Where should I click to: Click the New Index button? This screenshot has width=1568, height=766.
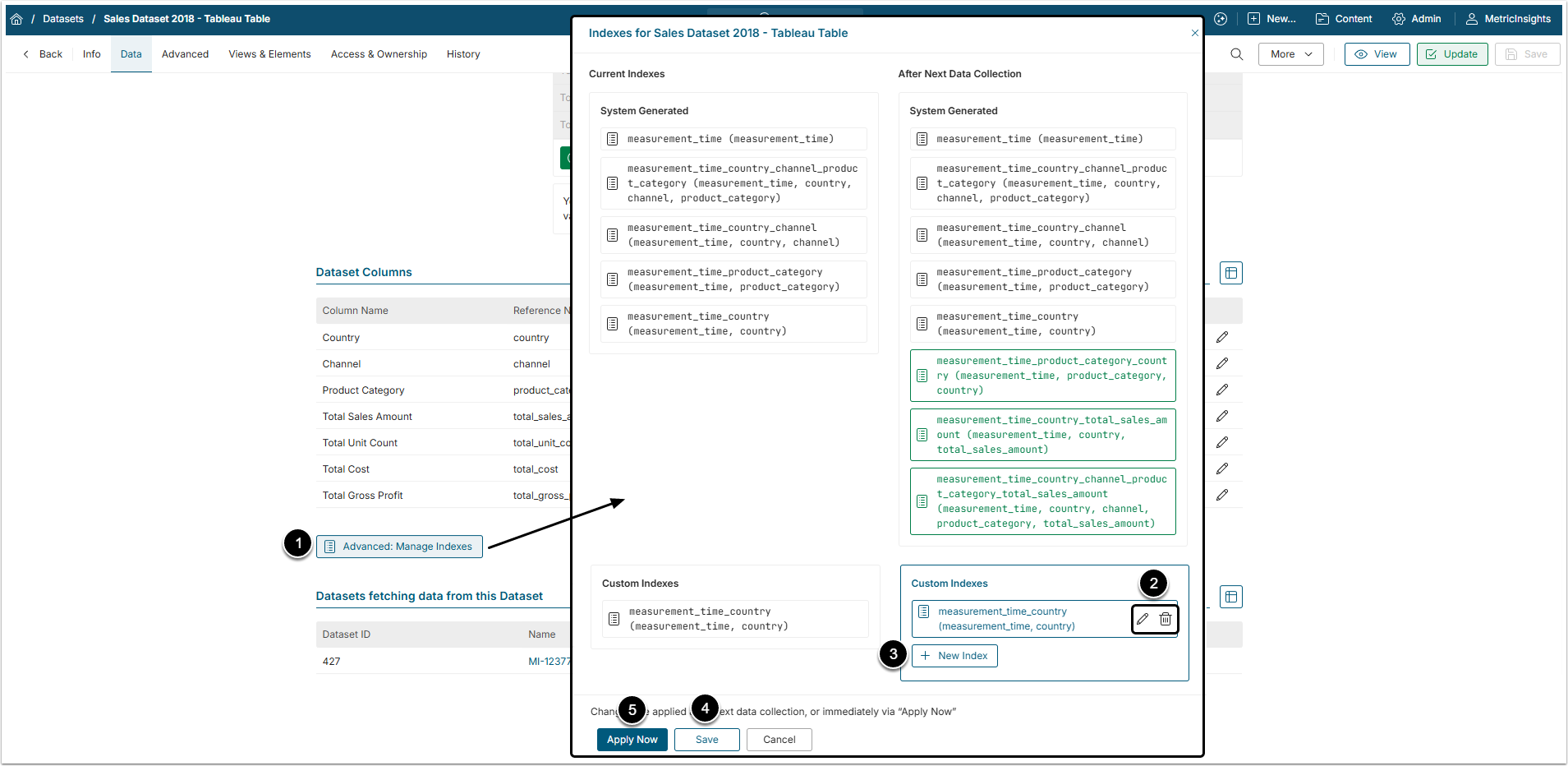coord(954,656)
